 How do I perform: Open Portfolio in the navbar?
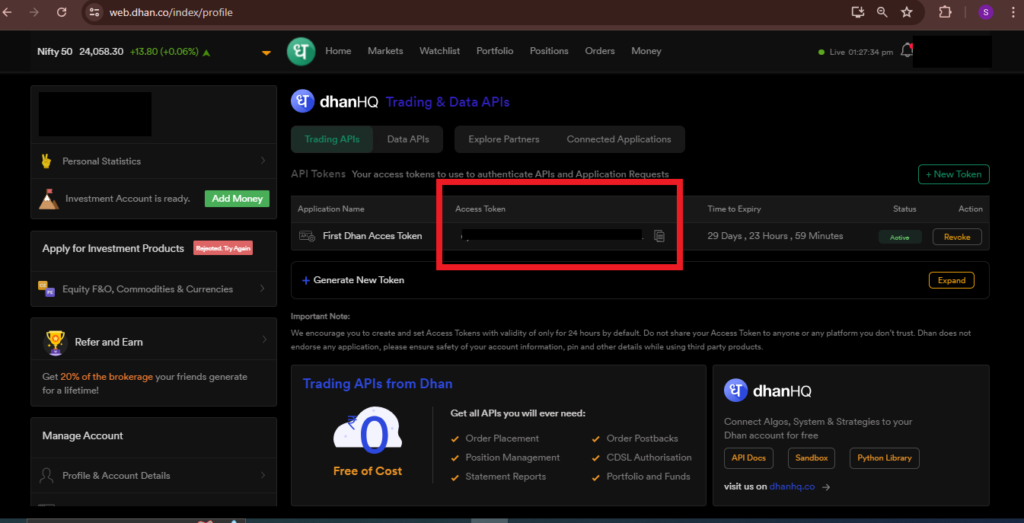point(495,51)
